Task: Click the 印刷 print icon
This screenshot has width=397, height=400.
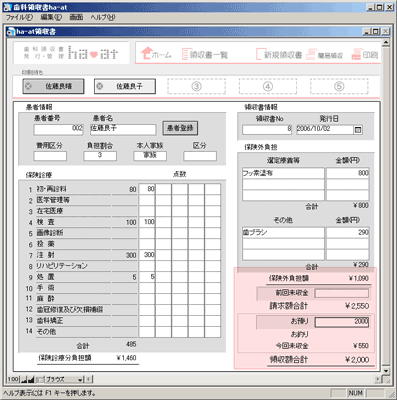Action: 365,55
